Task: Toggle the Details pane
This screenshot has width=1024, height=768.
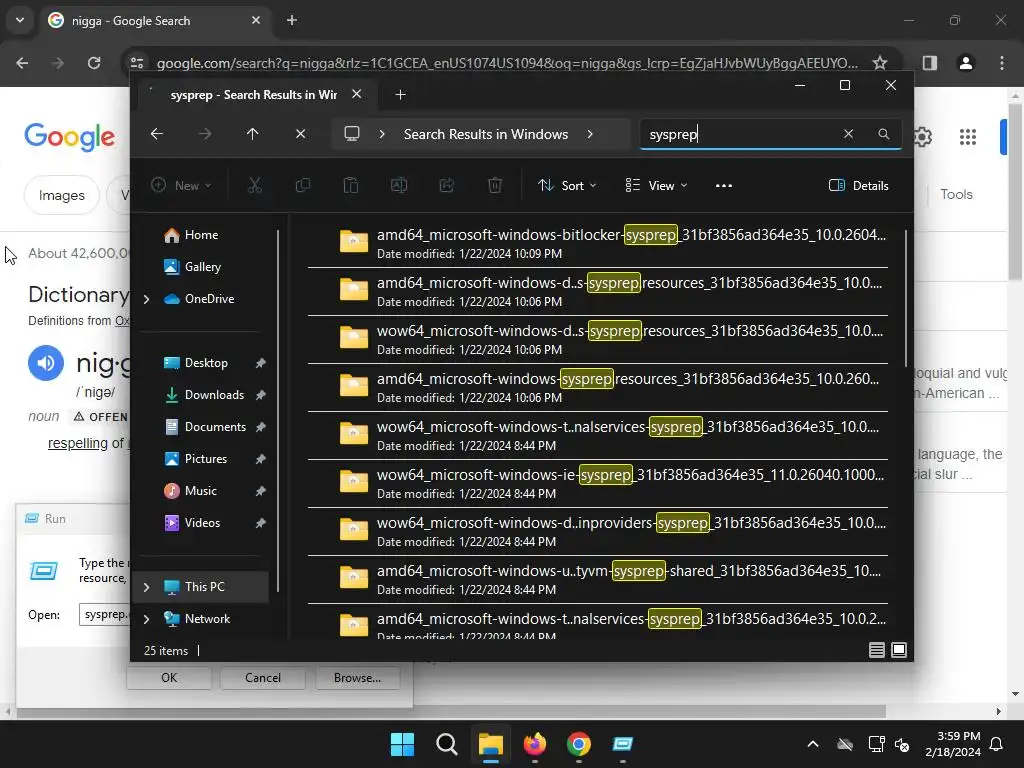Action: tap(859, 185)
